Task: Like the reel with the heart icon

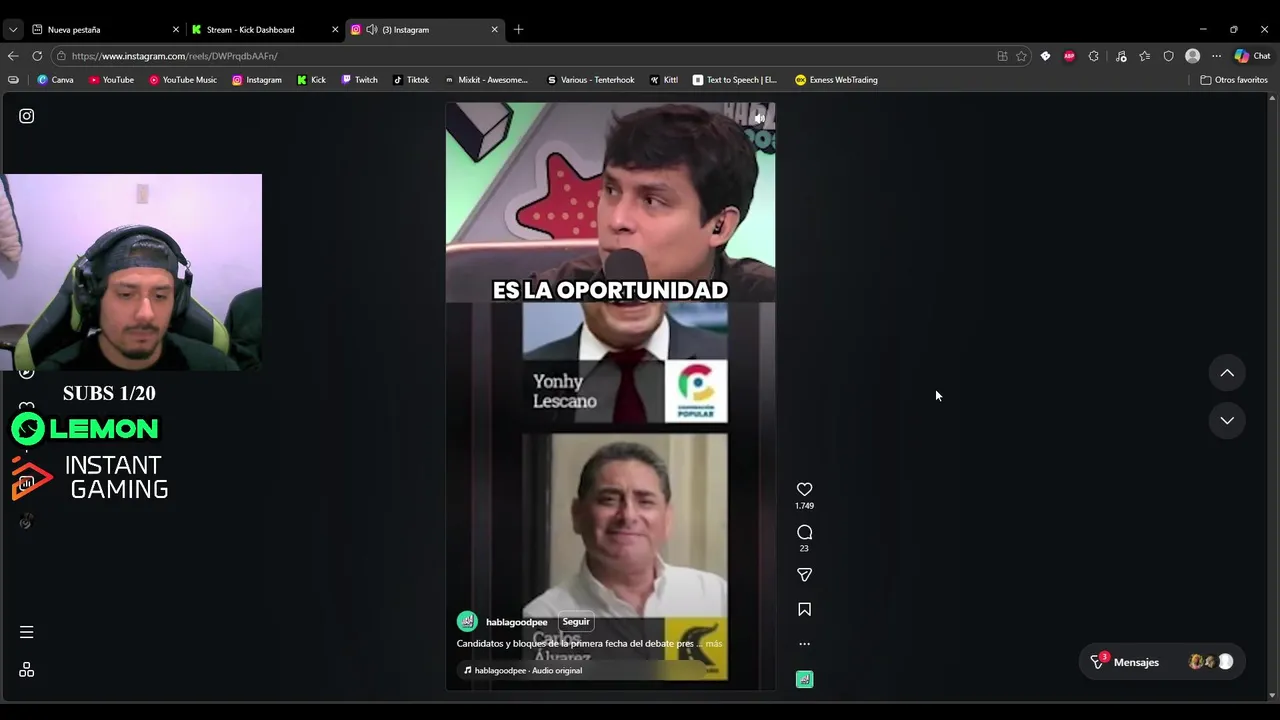Action: (804, 489)
